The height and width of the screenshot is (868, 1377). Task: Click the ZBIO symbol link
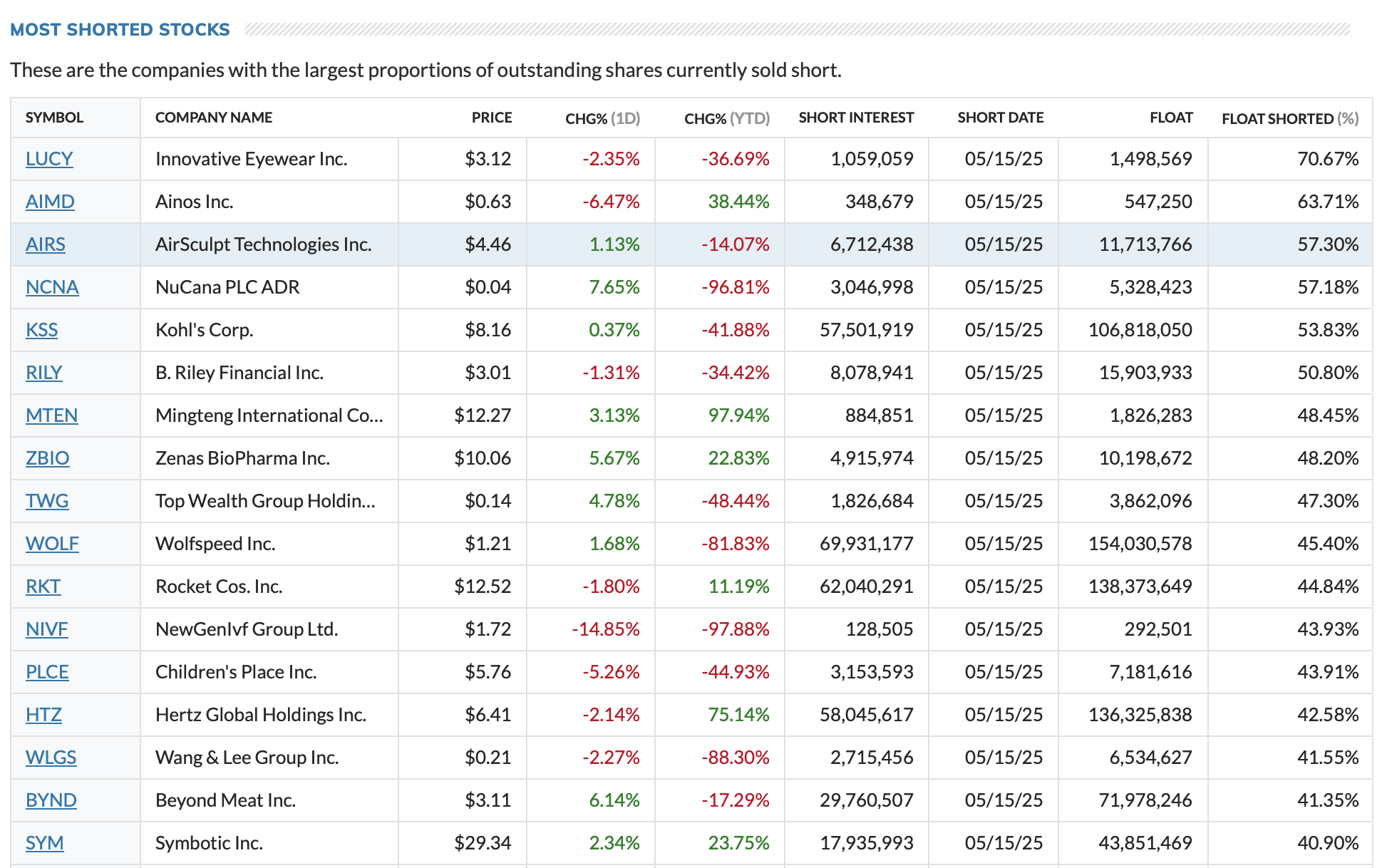[48, 458]
